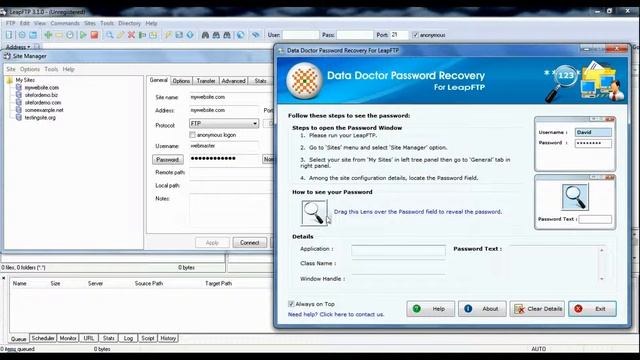
Task: Select testingsite.org in the site tree
Action: pos(40,118)
